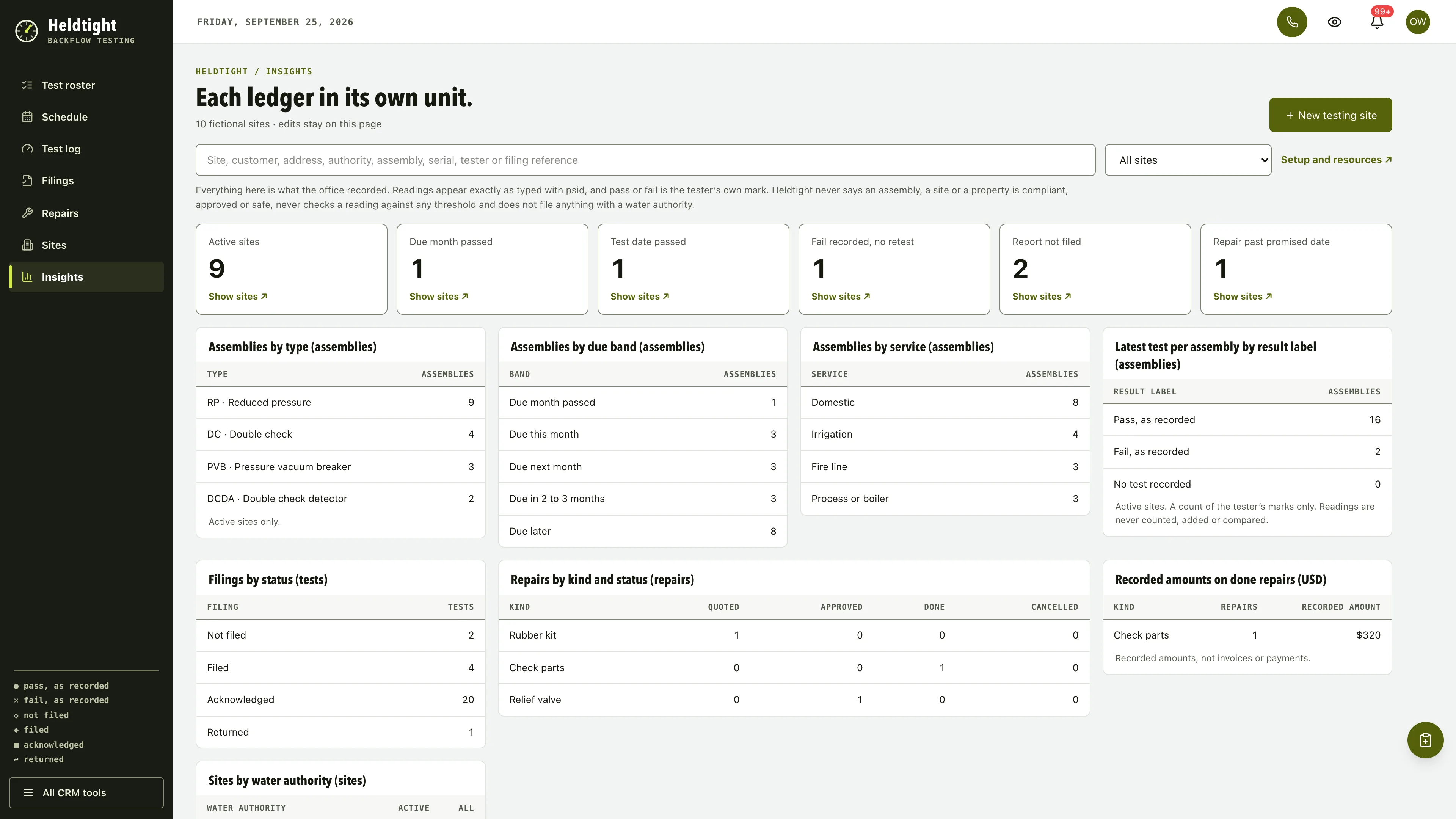Click Assemblies by type panel heading
1456x819 pixels.
coord(292,347)
